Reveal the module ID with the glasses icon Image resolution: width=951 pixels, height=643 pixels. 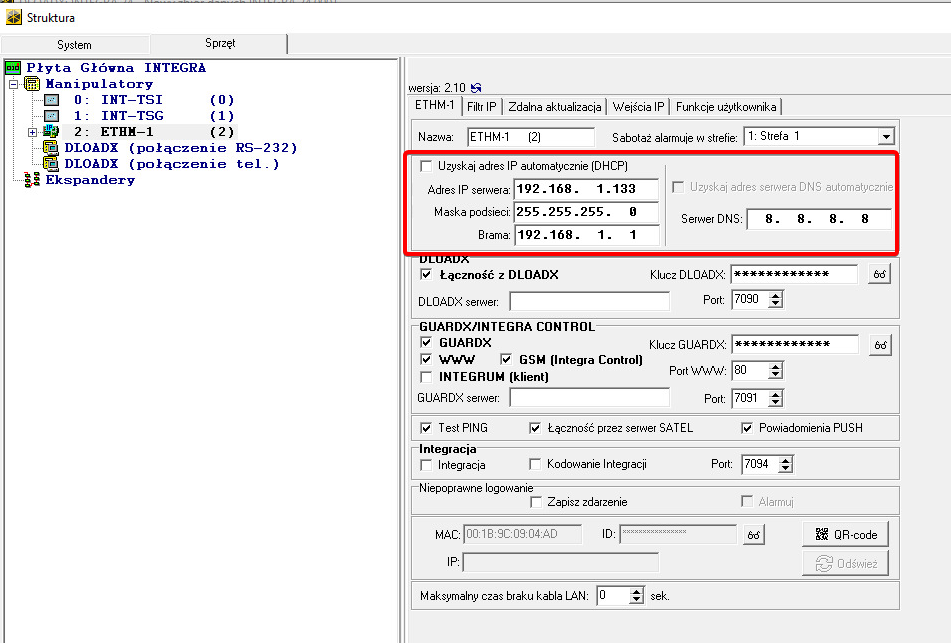[754, 535]
